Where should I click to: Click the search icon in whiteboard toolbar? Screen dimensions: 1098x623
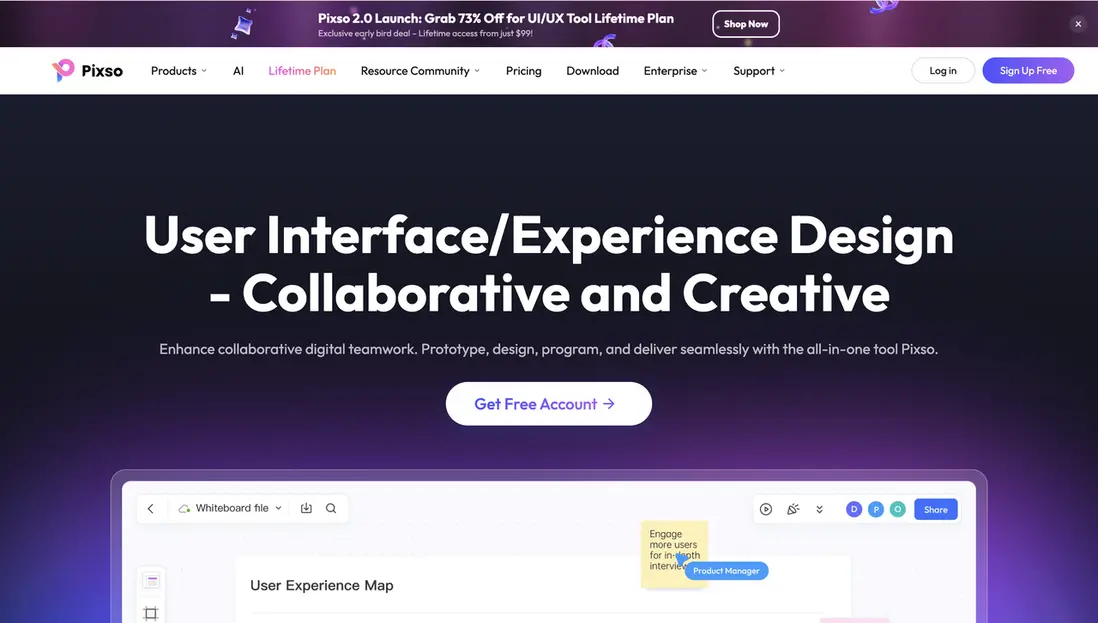[331, 508]
